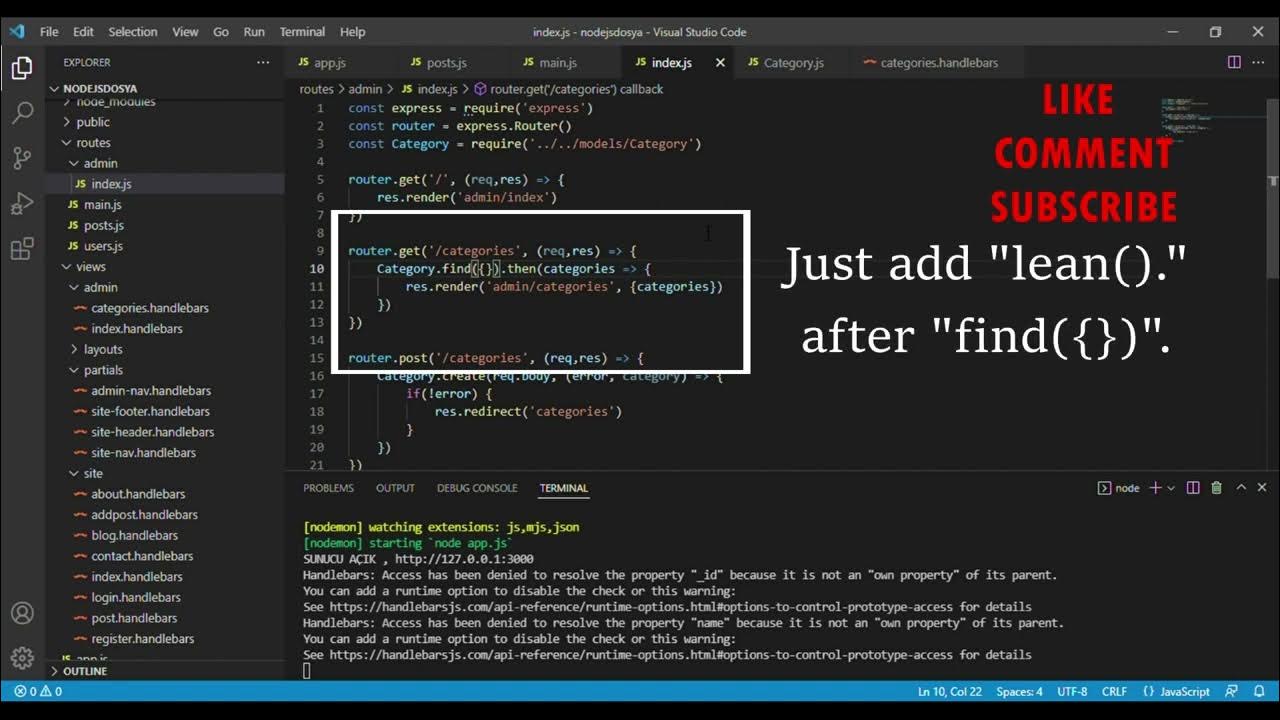Open the Manage gear icon
The width and height of the screenshot is (1280, 720).
pyautogui.click(x=22, y=657)
